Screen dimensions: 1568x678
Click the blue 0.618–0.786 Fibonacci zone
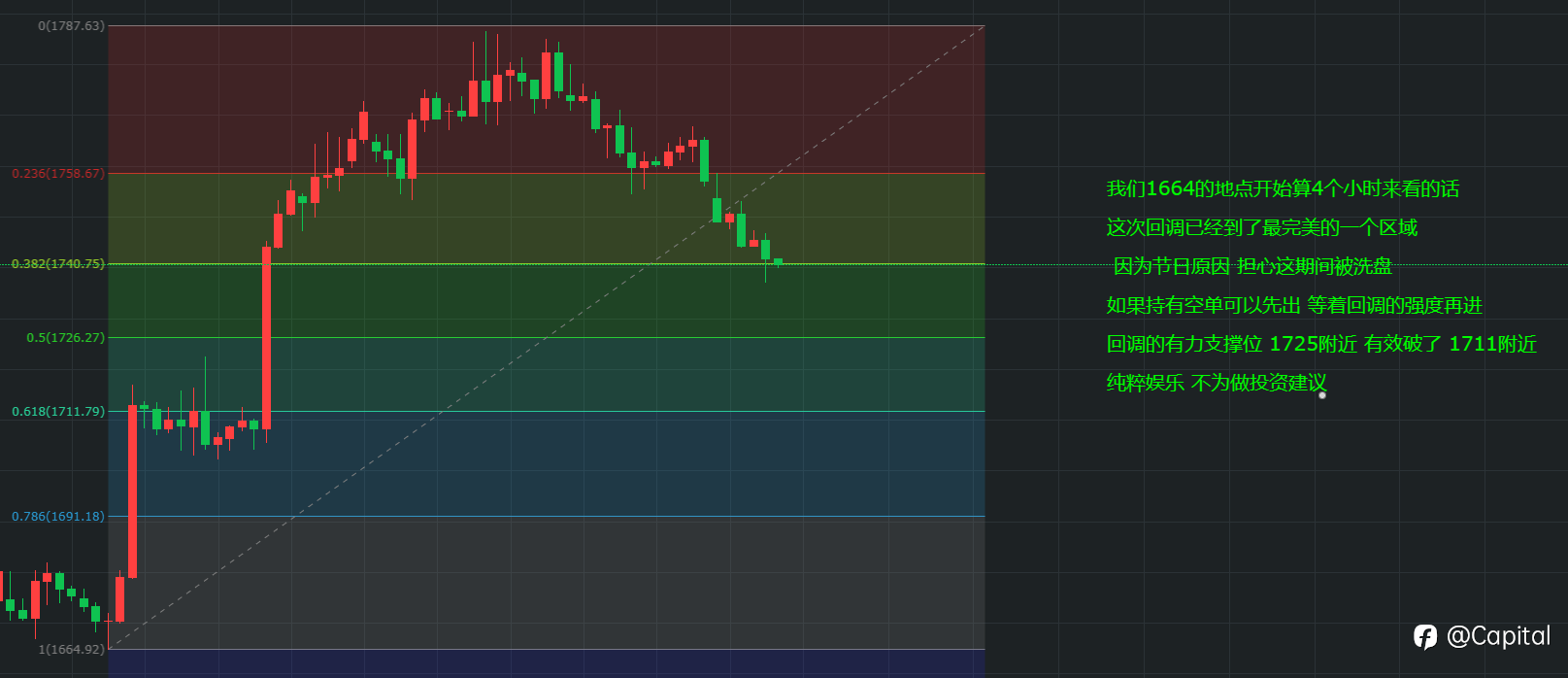(x=547, y=464)
